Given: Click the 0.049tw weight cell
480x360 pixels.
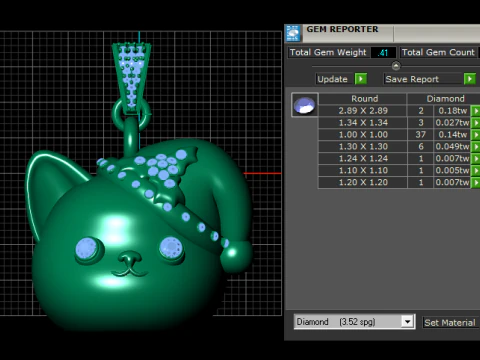Looking at the screenshot, I should [452, 147].
